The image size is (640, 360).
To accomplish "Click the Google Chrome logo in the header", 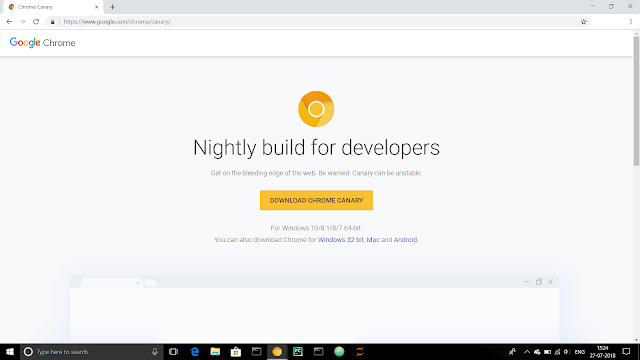I will click(42, 43).
